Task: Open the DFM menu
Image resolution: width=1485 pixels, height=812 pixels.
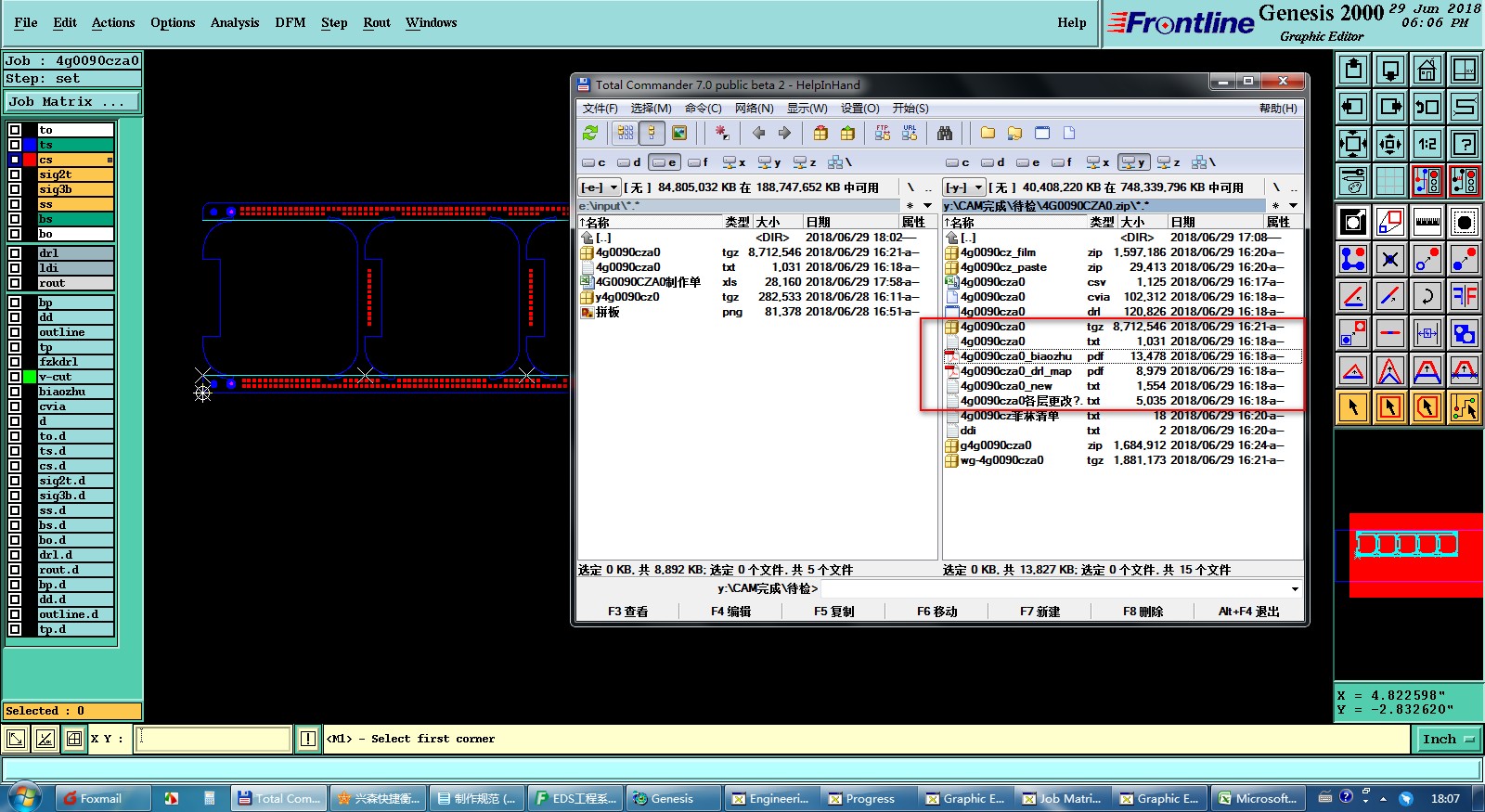Action: coord(290,22)
